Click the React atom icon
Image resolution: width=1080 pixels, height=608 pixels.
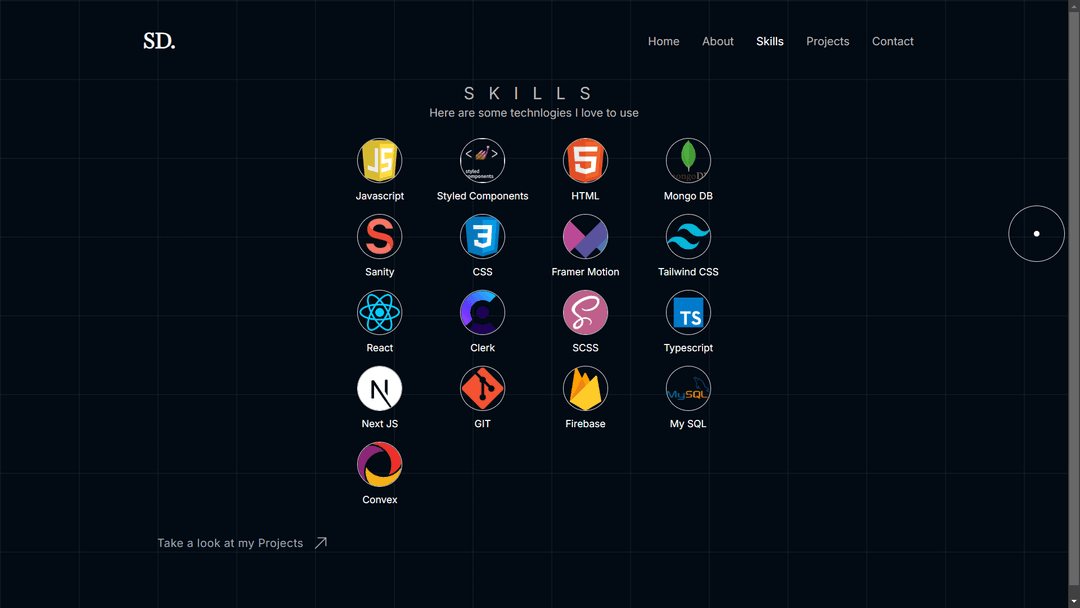click(x=380, y=312)
